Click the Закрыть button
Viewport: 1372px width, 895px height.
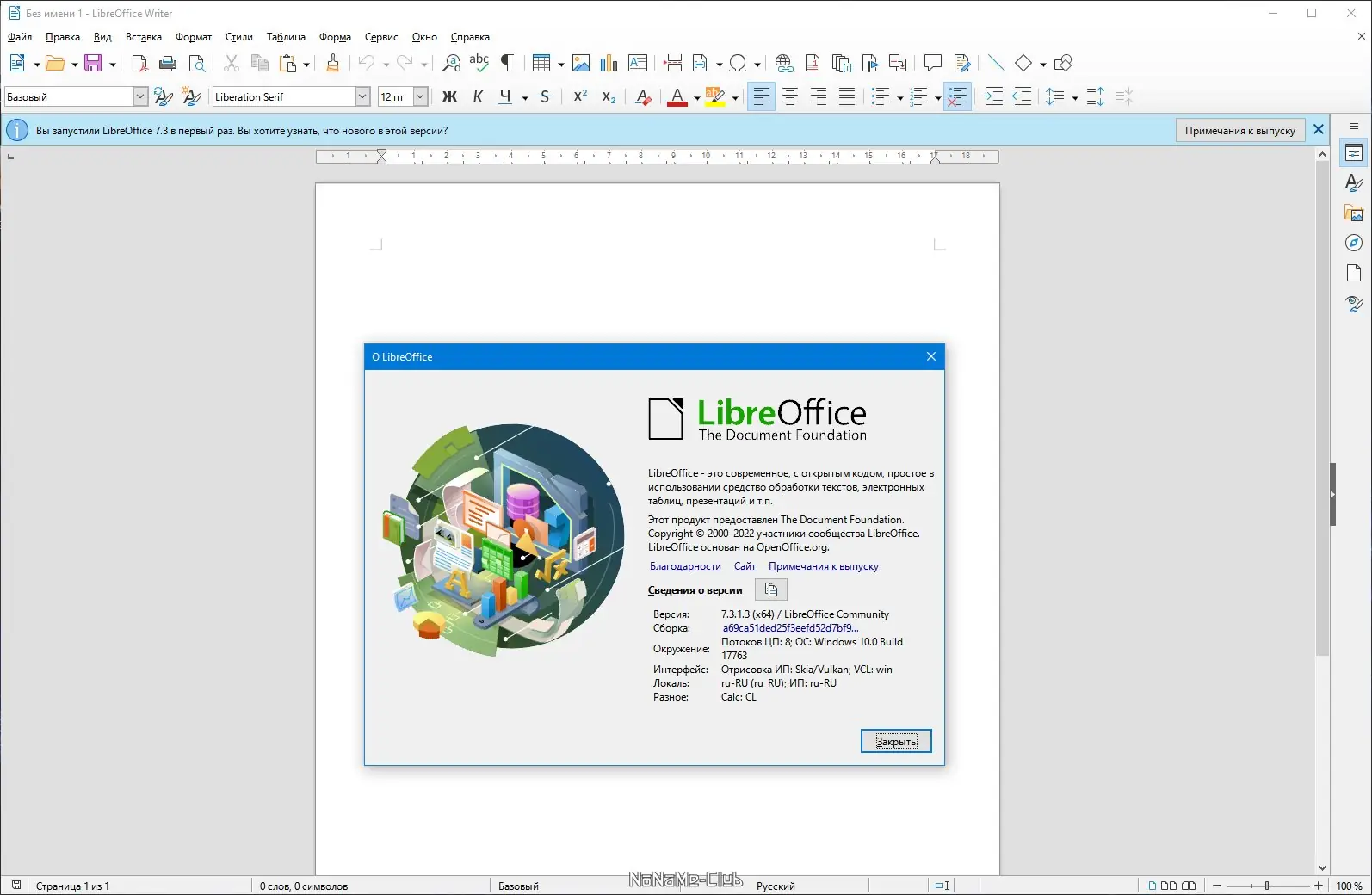click(896, 741)
